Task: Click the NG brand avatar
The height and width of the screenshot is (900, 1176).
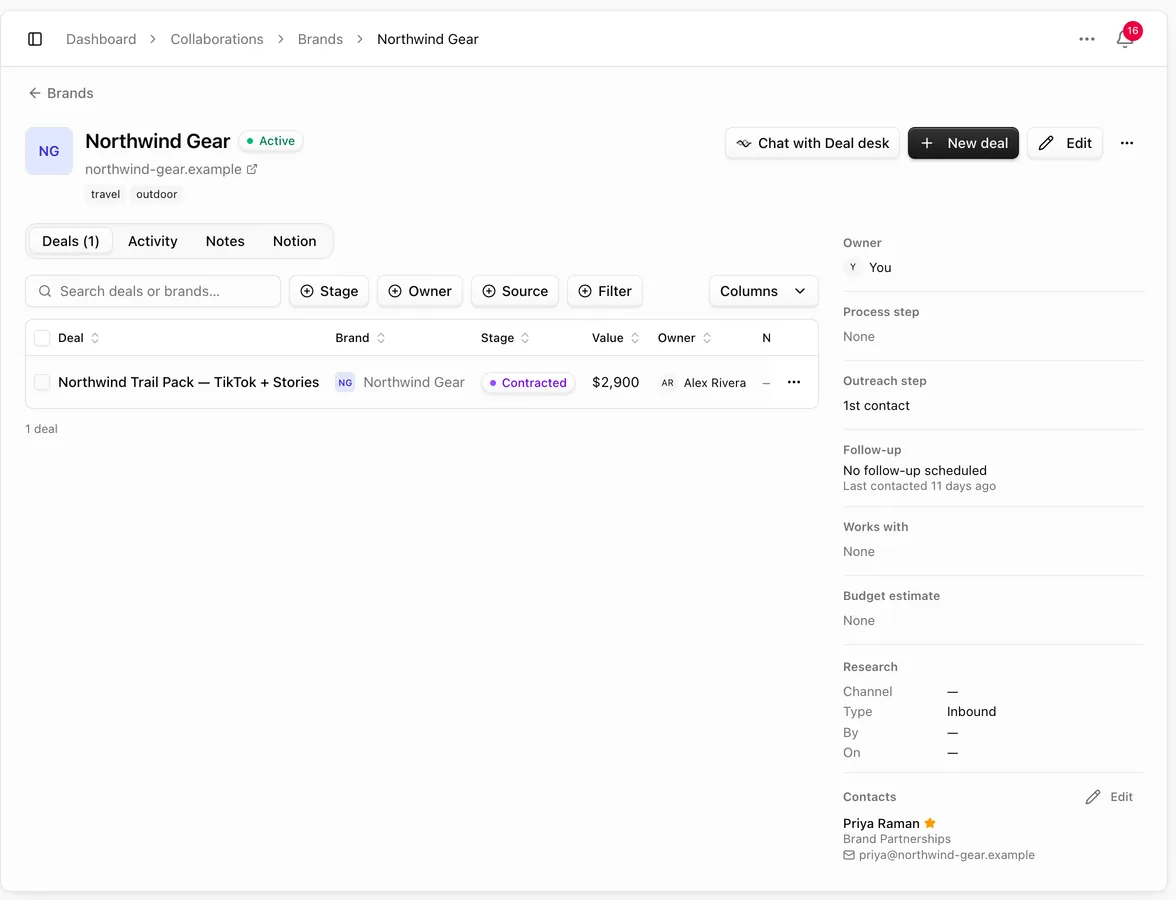Action: [x=49, y=151]
